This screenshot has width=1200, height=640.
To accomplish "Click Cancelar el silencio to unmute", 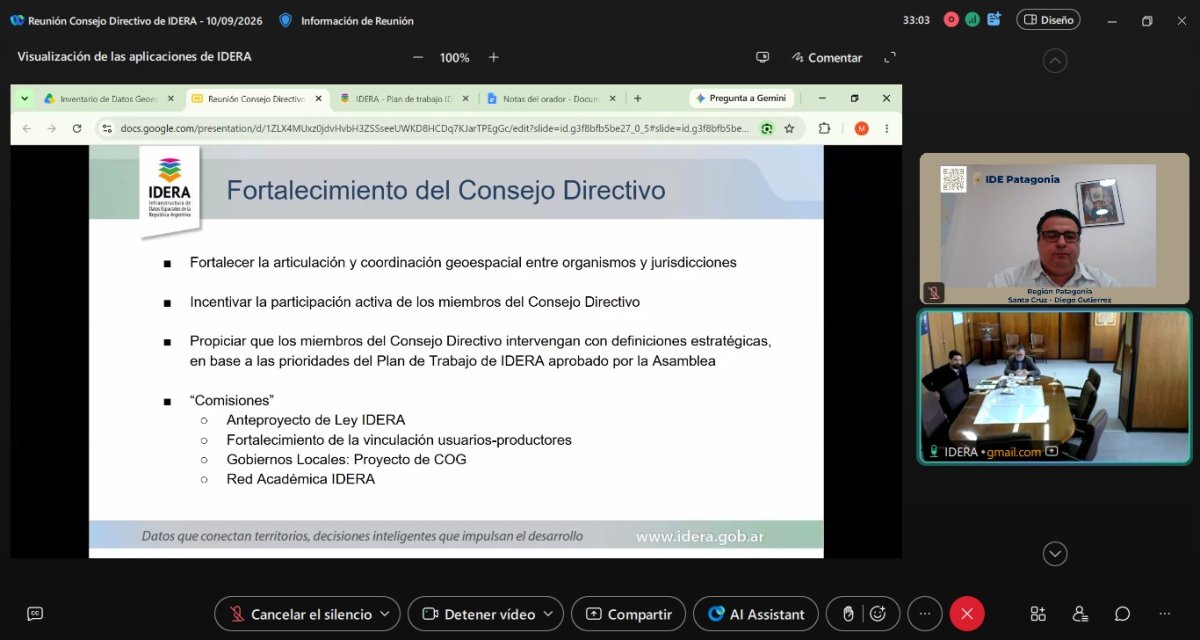I will tap(299, 614).
